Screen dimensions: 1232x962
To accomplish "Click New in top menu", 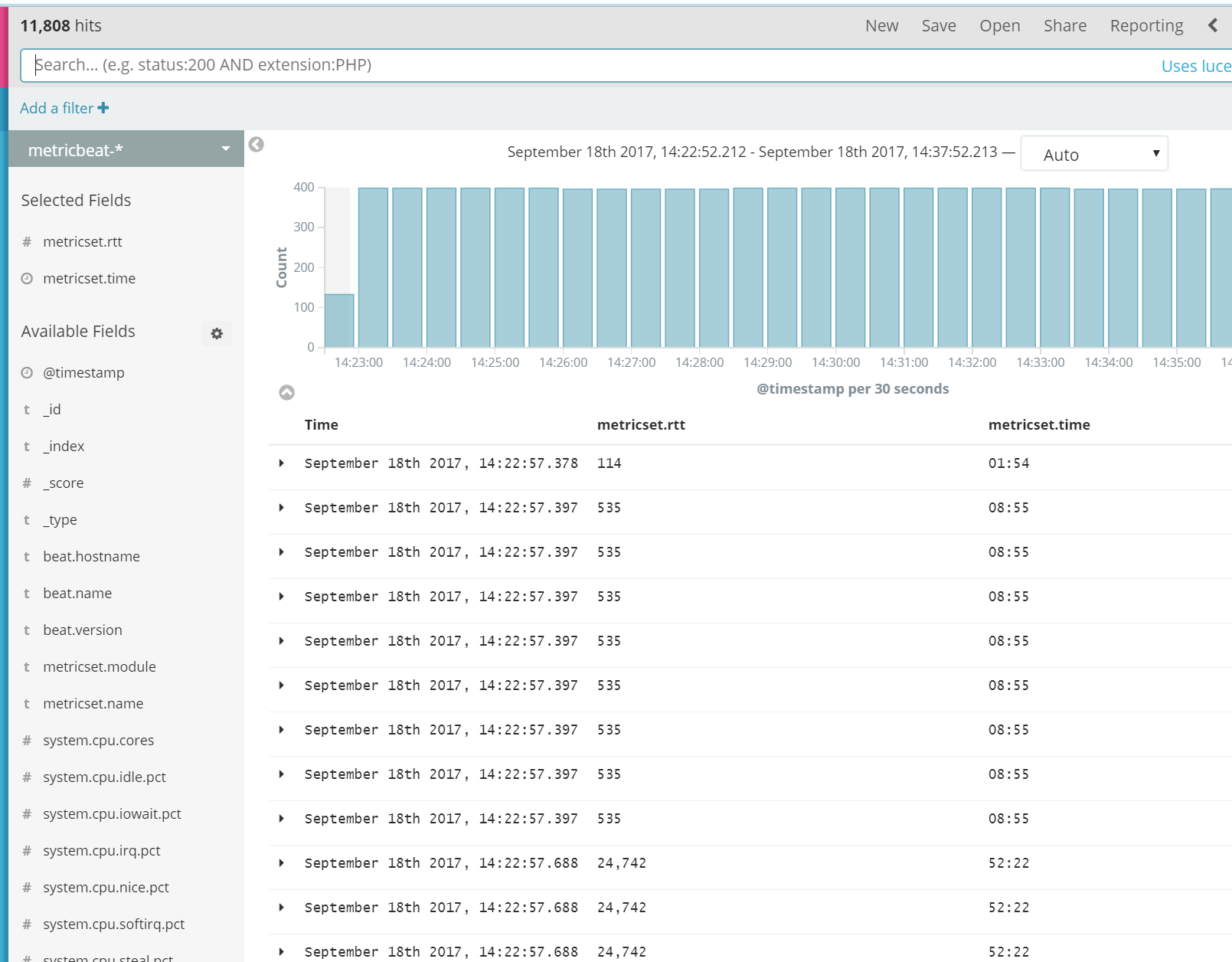I will (x=882, y=25).
